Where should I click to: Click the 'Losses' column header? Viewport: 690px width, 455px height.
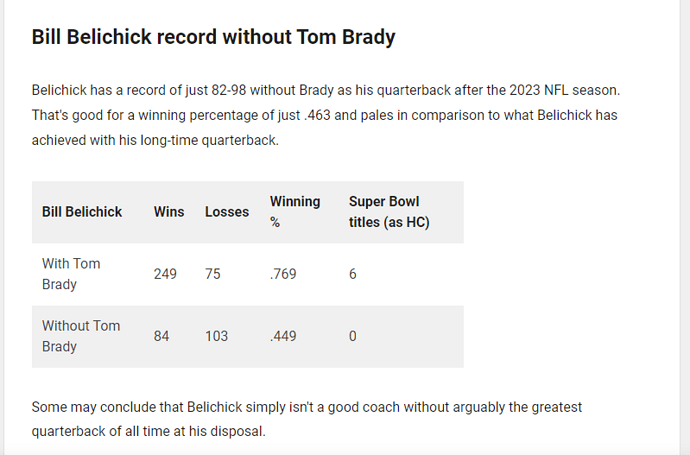(227, 212)
